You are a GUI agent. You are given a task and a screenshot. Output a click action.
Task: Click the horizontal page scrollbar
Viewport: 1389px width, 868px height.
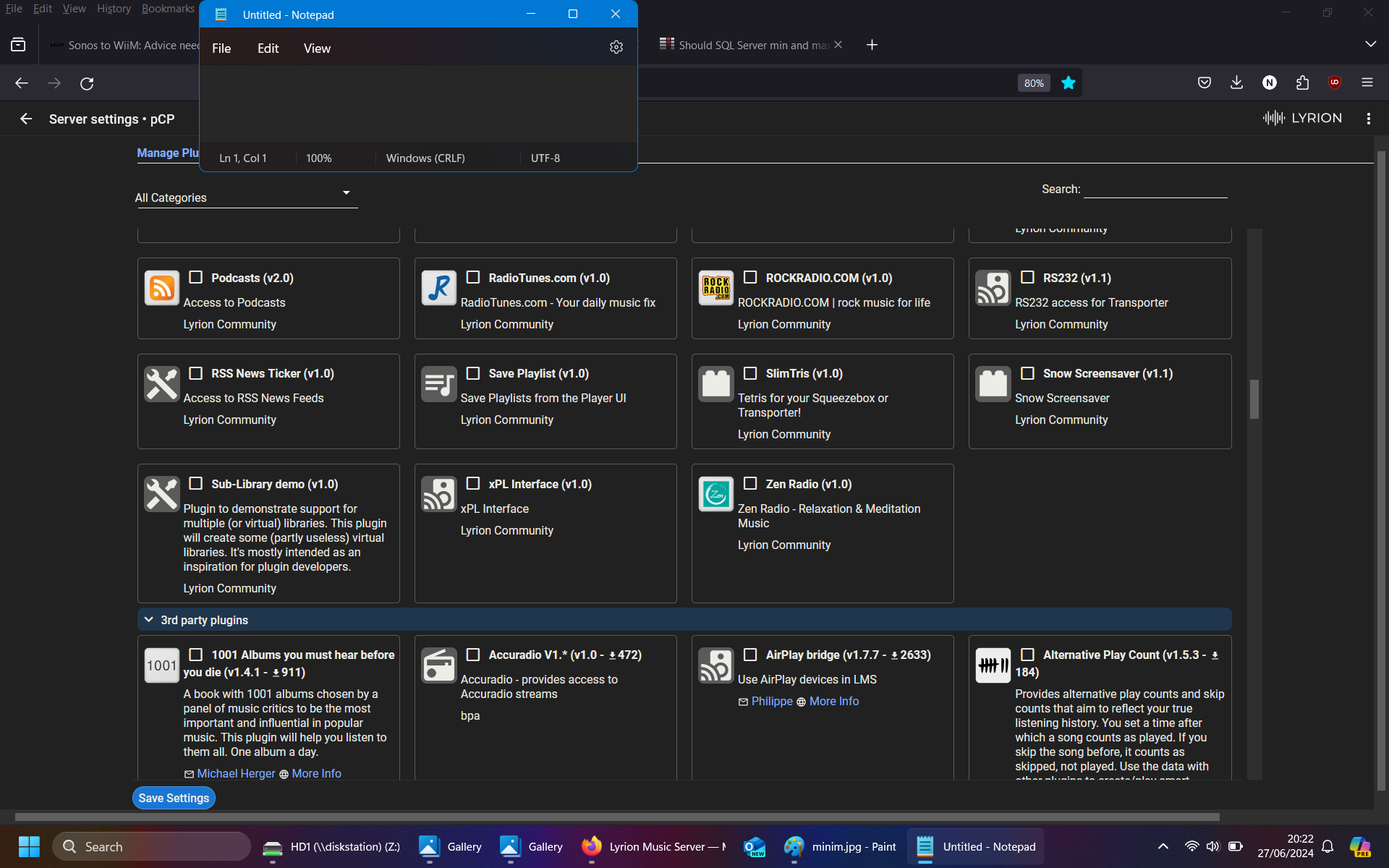[x=617, y=817]
